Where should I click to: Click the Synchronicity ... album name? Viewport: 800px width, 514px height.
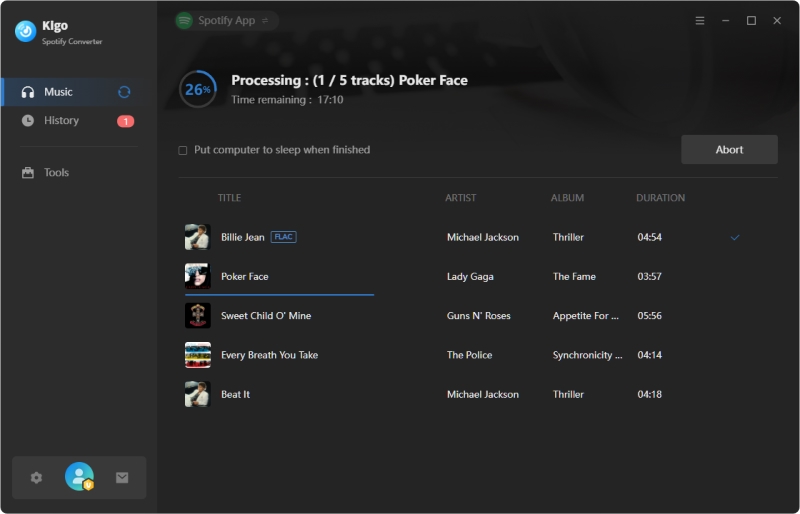[587, 355]
